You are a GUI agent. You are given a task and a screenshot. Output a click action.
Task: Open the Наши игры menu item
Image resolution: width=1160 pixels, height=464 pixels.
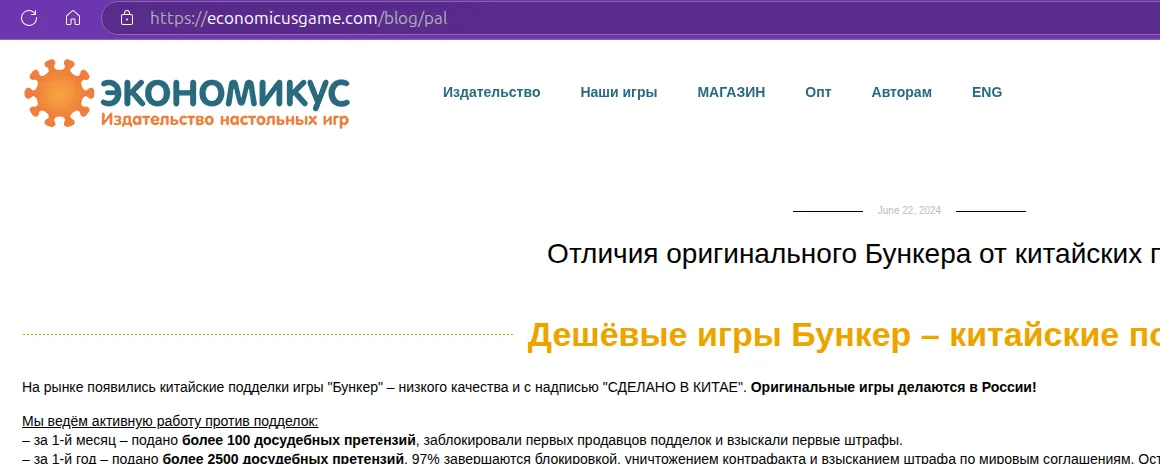(x=618, y=93)
